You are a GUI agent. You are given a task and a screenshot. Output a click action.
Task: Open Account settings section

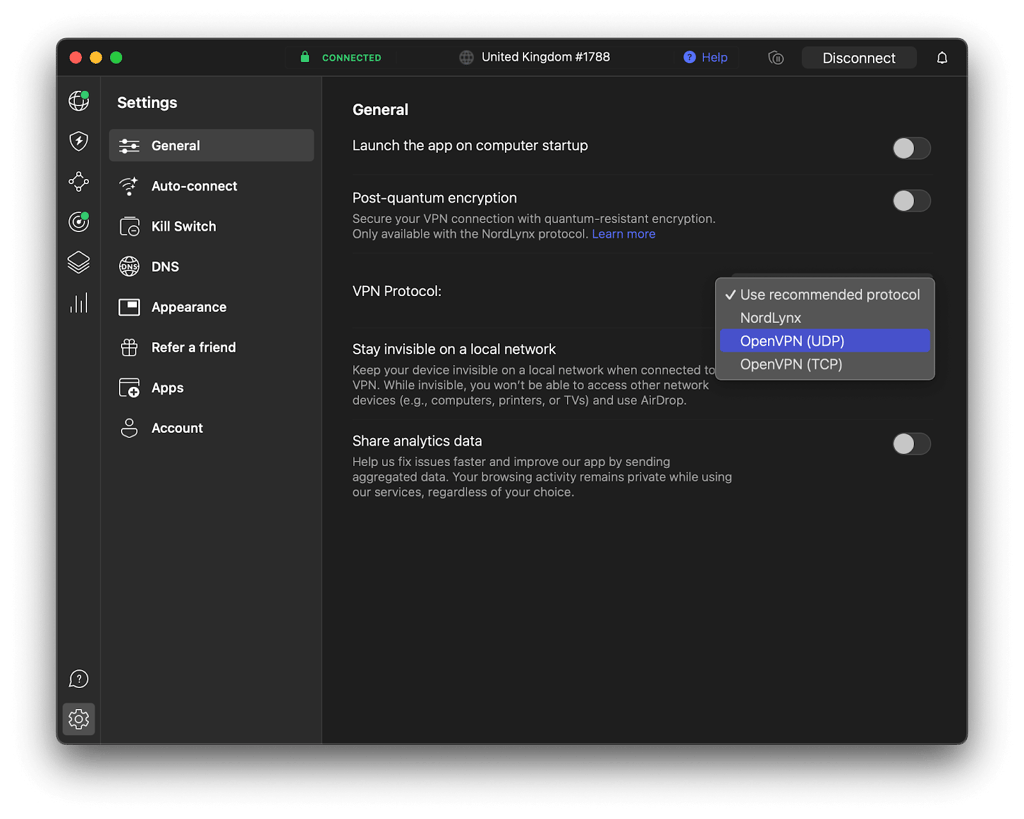212,428
